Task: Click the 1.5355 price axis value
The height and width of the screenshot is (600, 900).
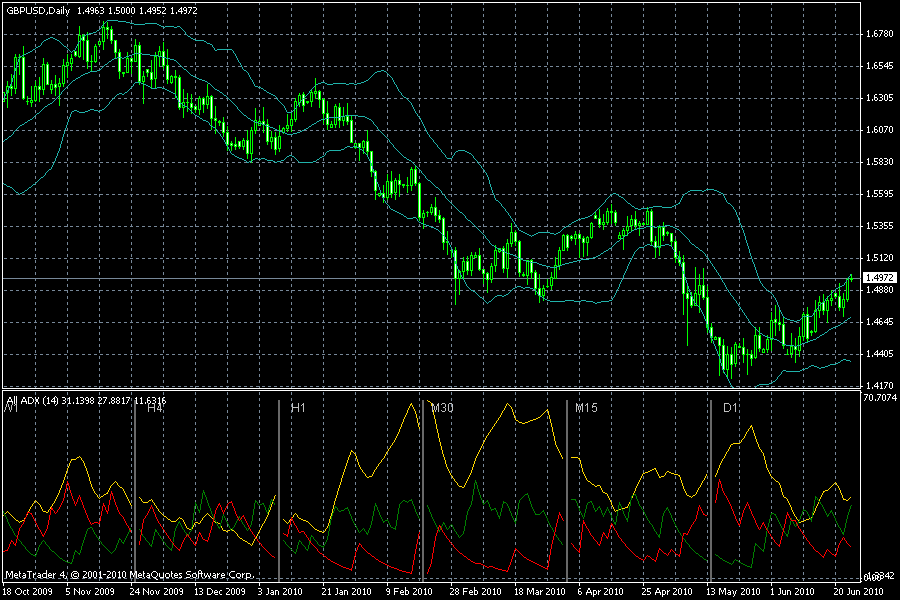Action: click(880, 226)
